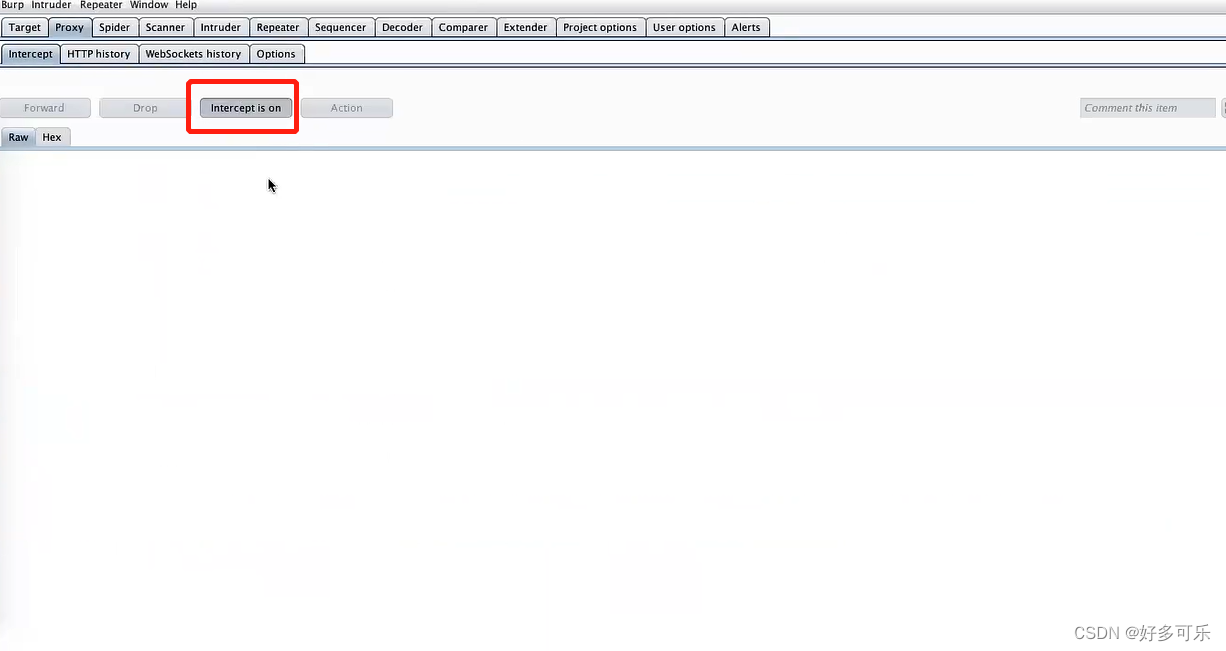Image resolution: width=1226 pixels, height=651 pixels.
Task: Open the HTTP history sub-tab
Action: [x=99, y=54]
